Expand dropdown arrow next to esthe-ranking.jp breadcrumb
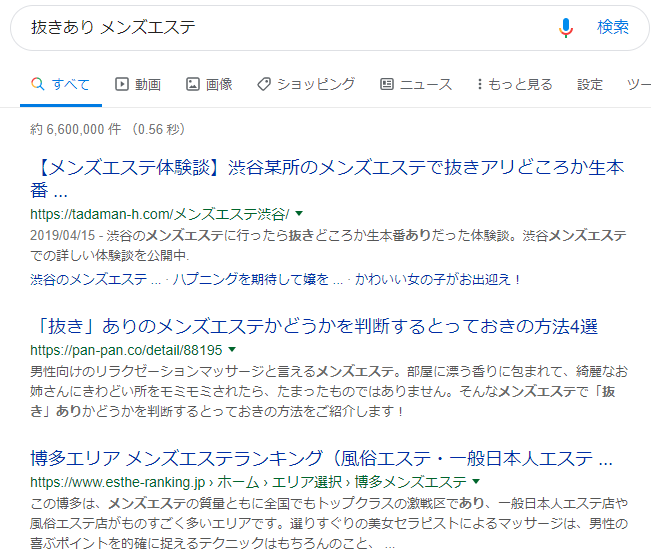 [x=476, y=481]
